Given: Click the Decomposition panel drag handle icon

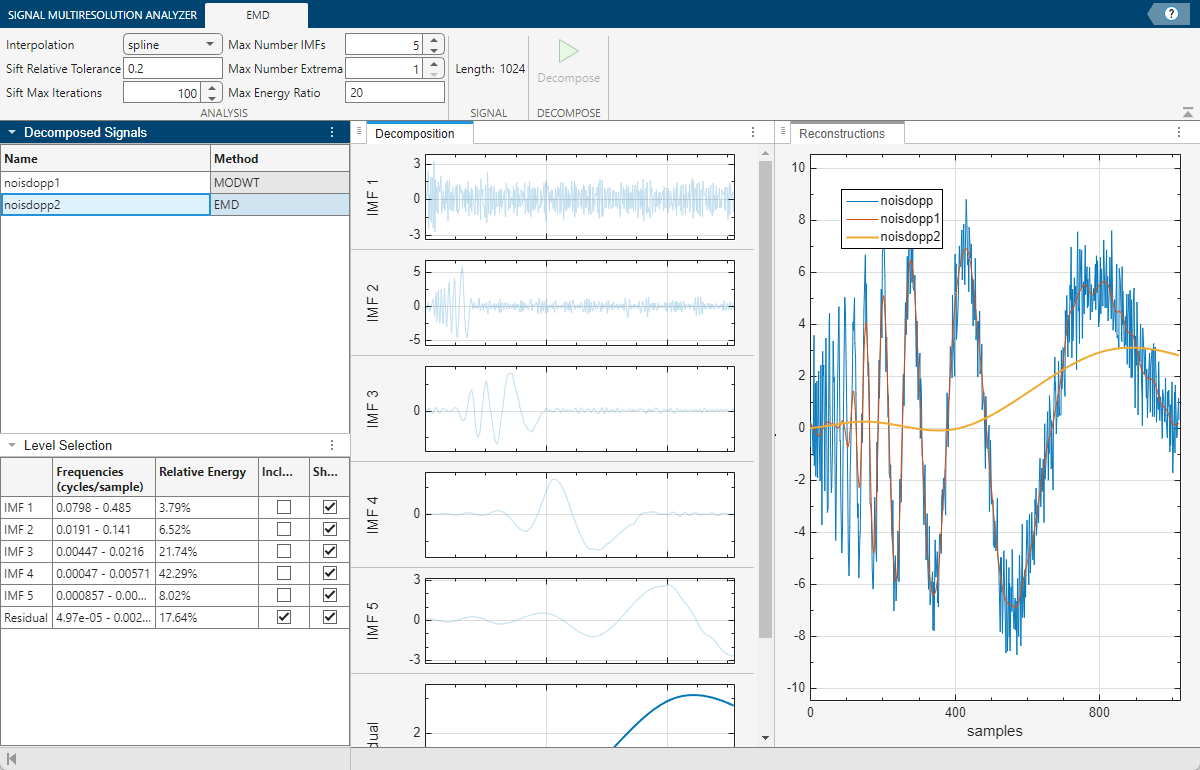Looking at the screenshot, I should pos(360,131).
